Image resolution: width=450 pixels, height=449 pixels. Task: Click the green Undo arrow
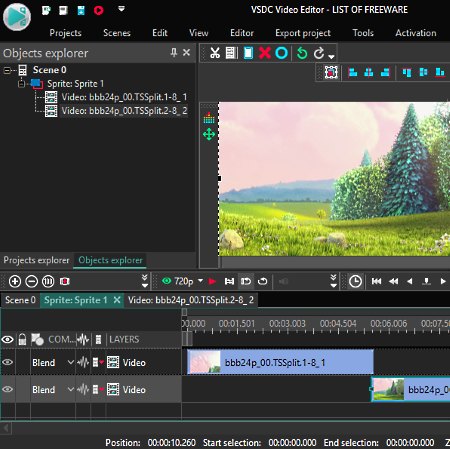pos(302,53)
